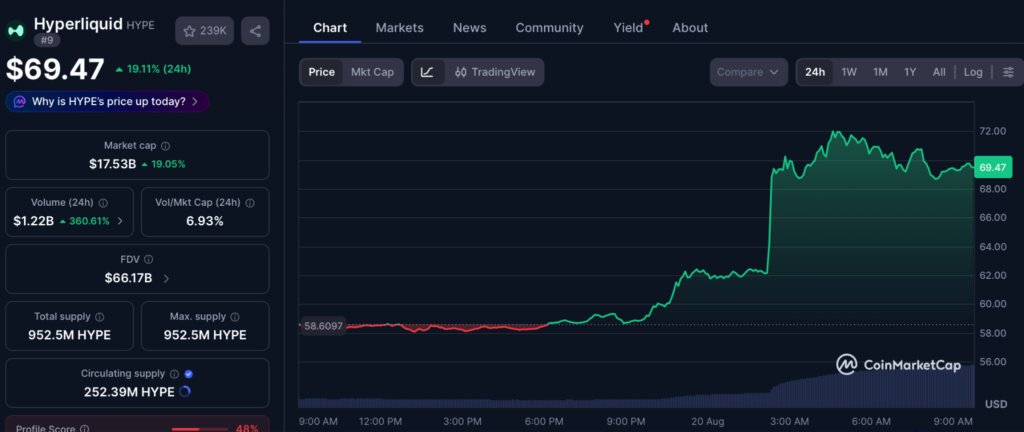Viewport: 1024px width, 432px height.
Task: Select the 1M time range
Action: 880,72
